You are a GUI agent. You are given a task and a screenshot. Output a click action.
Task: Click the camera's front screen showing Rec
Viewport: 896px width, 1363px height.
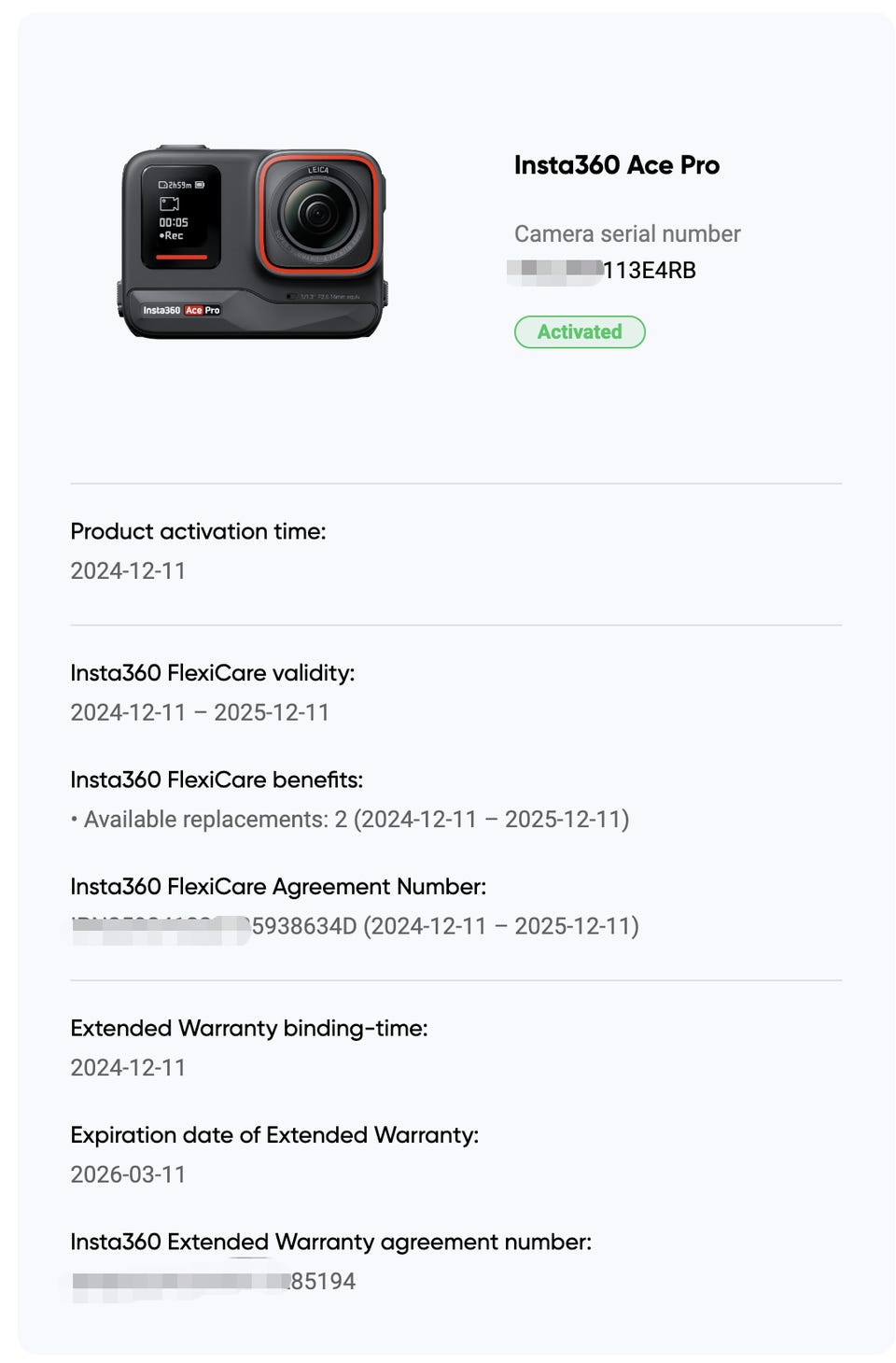[180, 217]
